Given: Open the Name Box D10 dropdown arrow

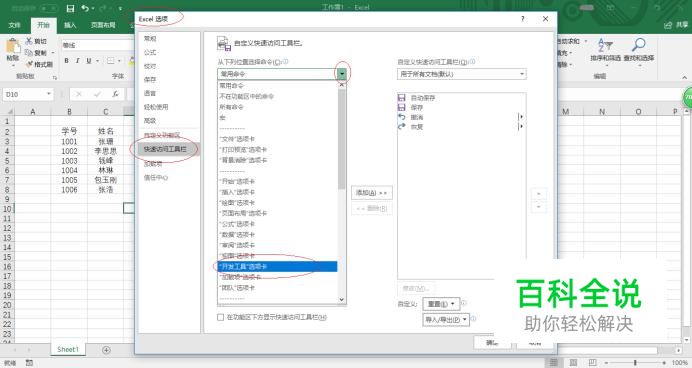Looking at the screenshot, I should click(49, 94).
